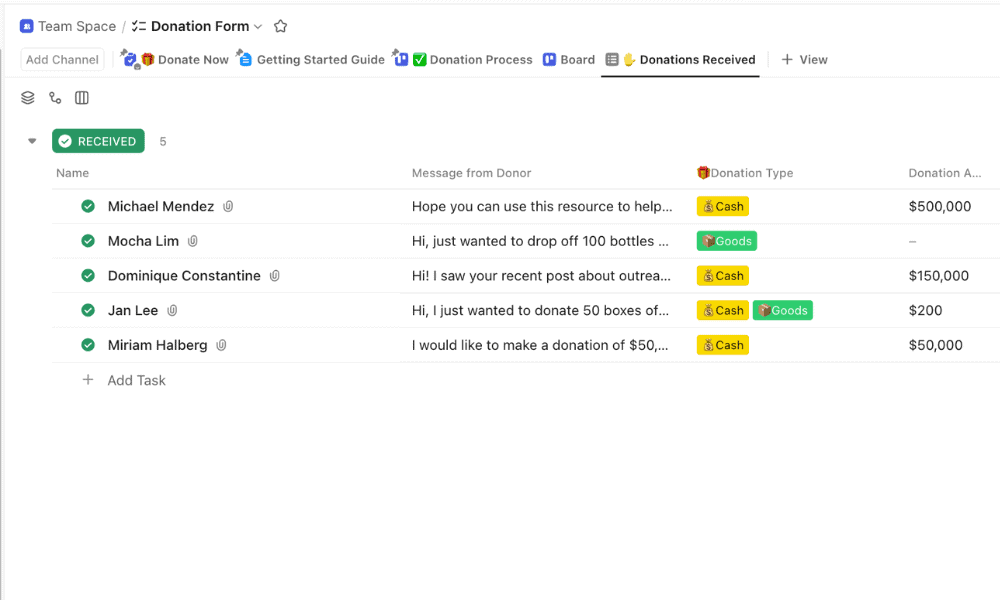Open the Getting Started Guide tab

pyautogui.click(x=311, y=60)
